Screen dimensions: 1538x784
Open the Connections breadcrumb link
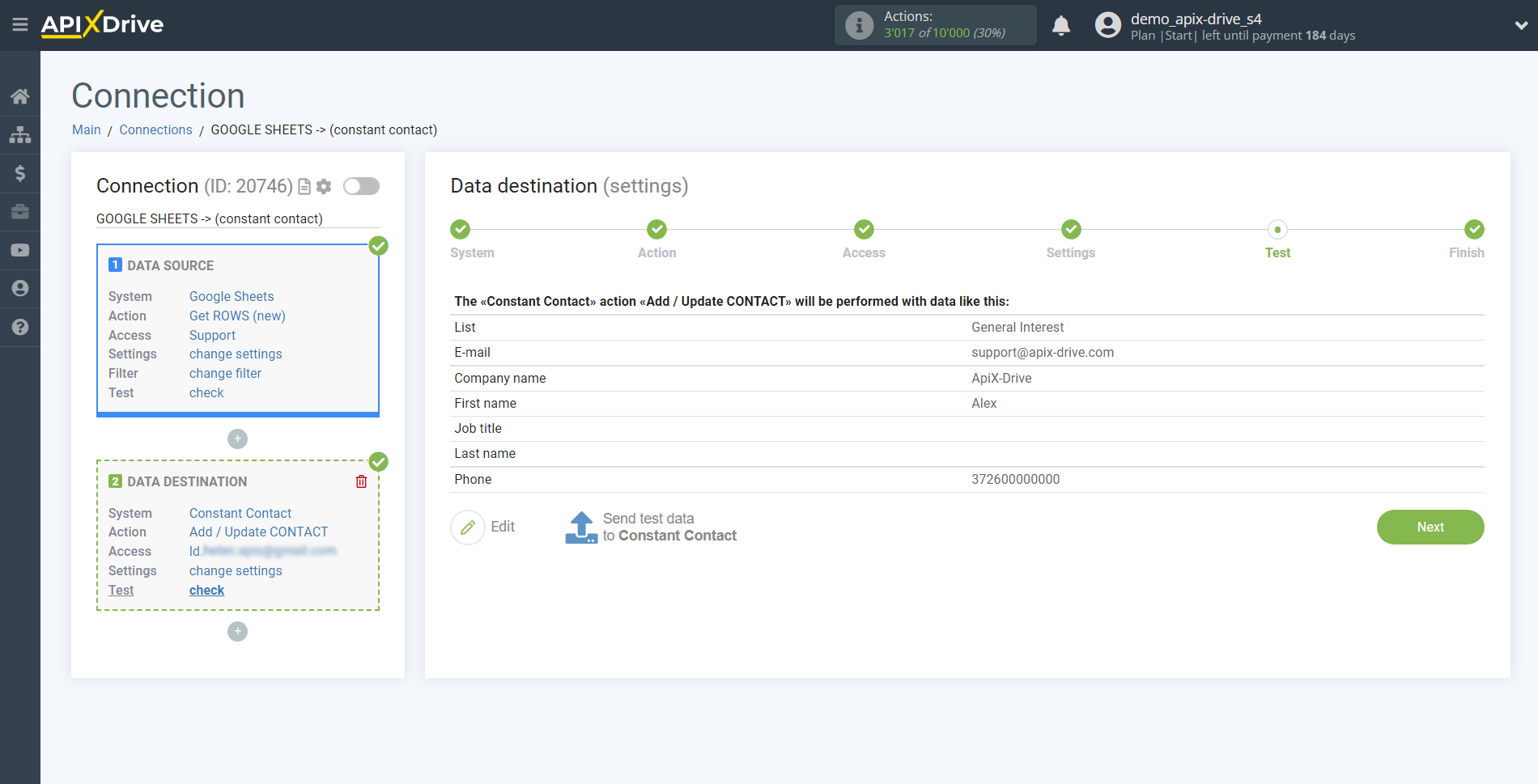[155, 129]
